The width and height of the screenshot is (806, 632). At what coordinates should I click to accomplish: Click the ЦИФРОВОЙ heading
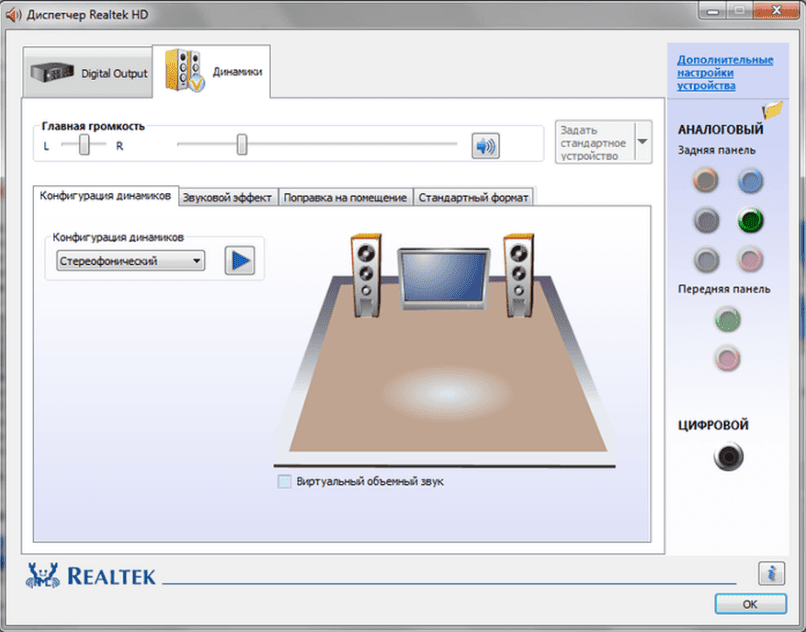click(712, 425)
